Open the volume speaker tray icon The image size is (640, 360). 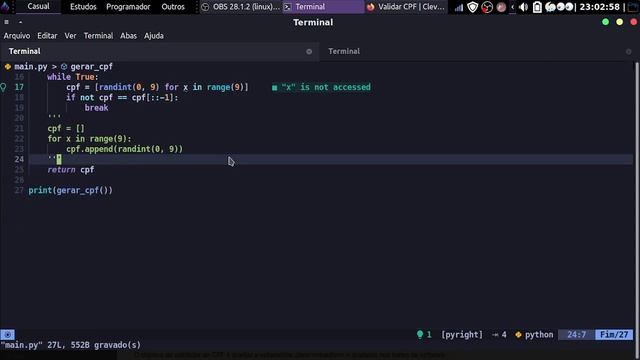(523, 7)
